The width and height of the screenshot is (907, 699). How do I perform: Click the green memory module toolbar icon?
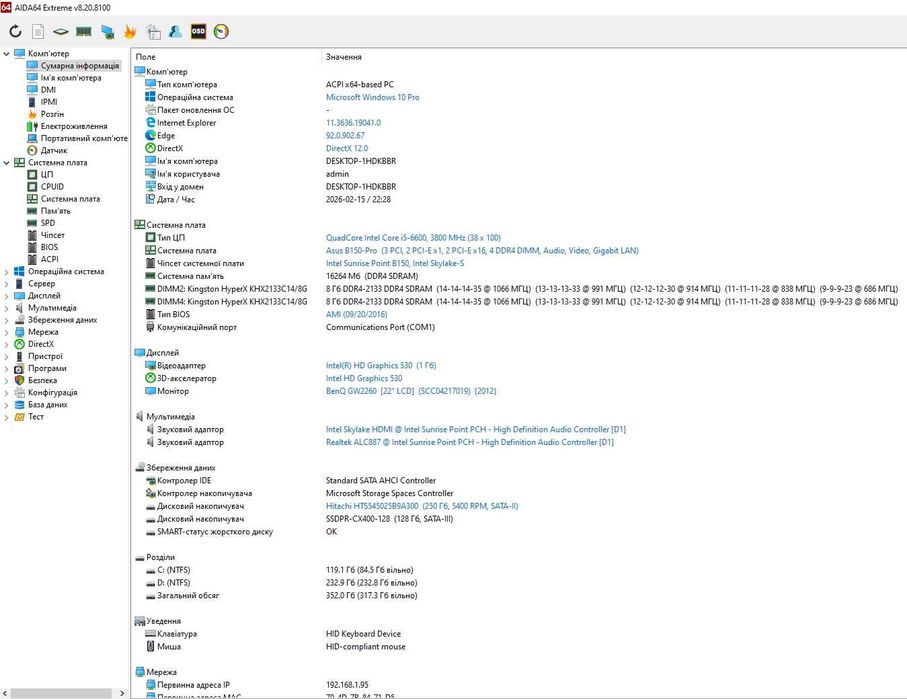tap(84, 31)
